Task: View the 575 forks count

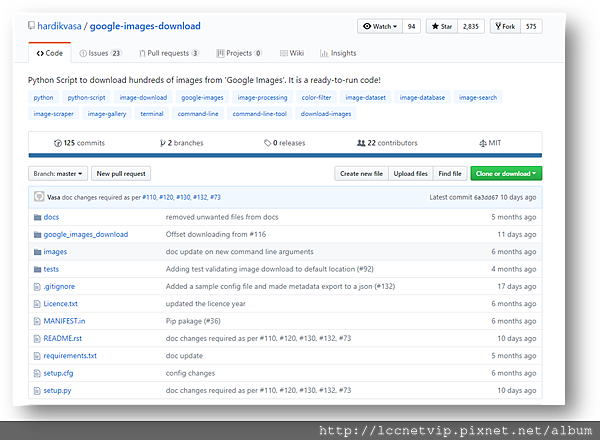Action: (531, 26)
